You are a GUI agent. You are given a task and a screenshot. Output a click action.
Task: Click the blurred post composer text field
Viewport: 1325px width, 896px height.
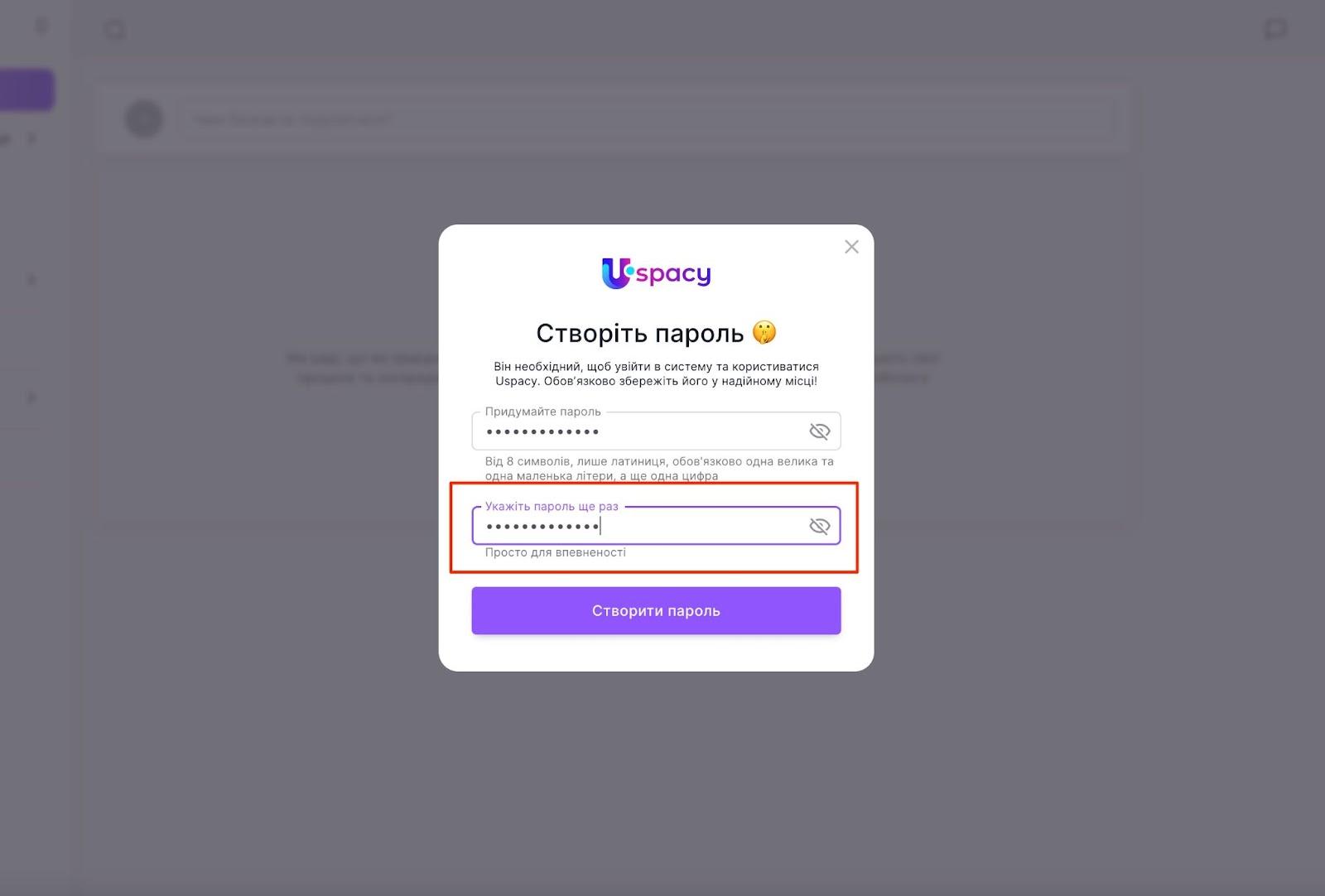[648, 120]
